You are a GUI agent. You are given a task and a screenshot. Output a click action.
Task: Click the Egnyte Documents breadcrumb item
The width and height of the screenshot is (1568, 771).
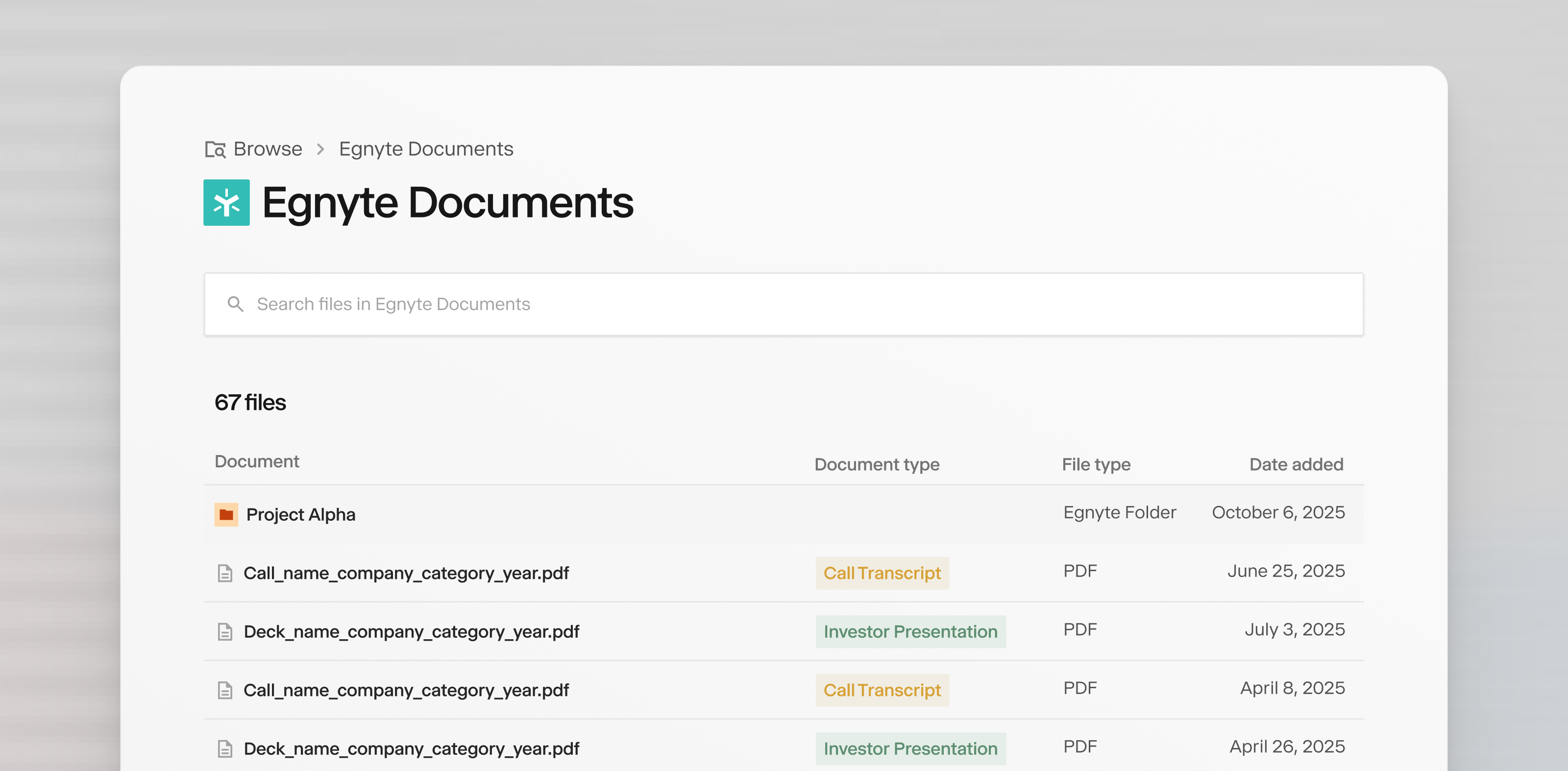coord(425,148)
